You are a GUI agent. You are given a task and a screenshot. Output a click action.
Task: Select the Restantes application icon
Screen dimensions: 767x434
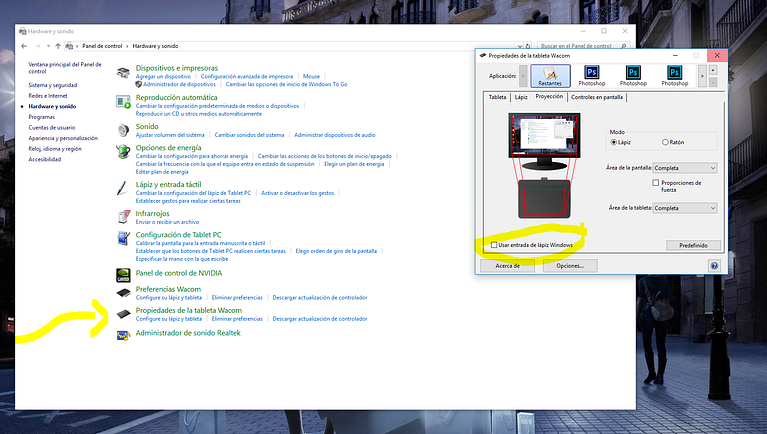pos(549,74)
